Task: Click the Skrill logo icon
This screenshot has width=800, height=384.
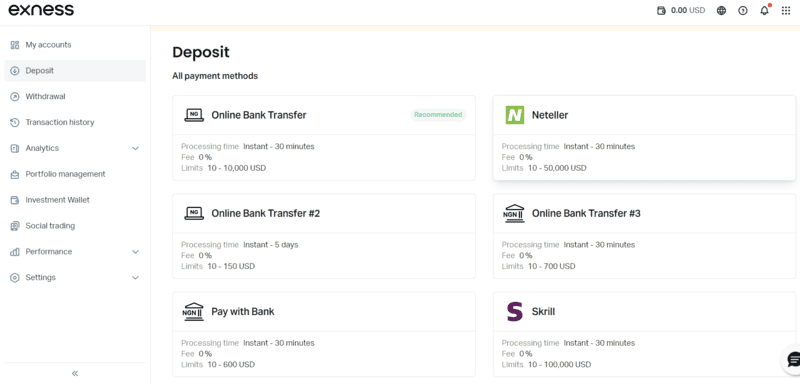Action: 515,312
